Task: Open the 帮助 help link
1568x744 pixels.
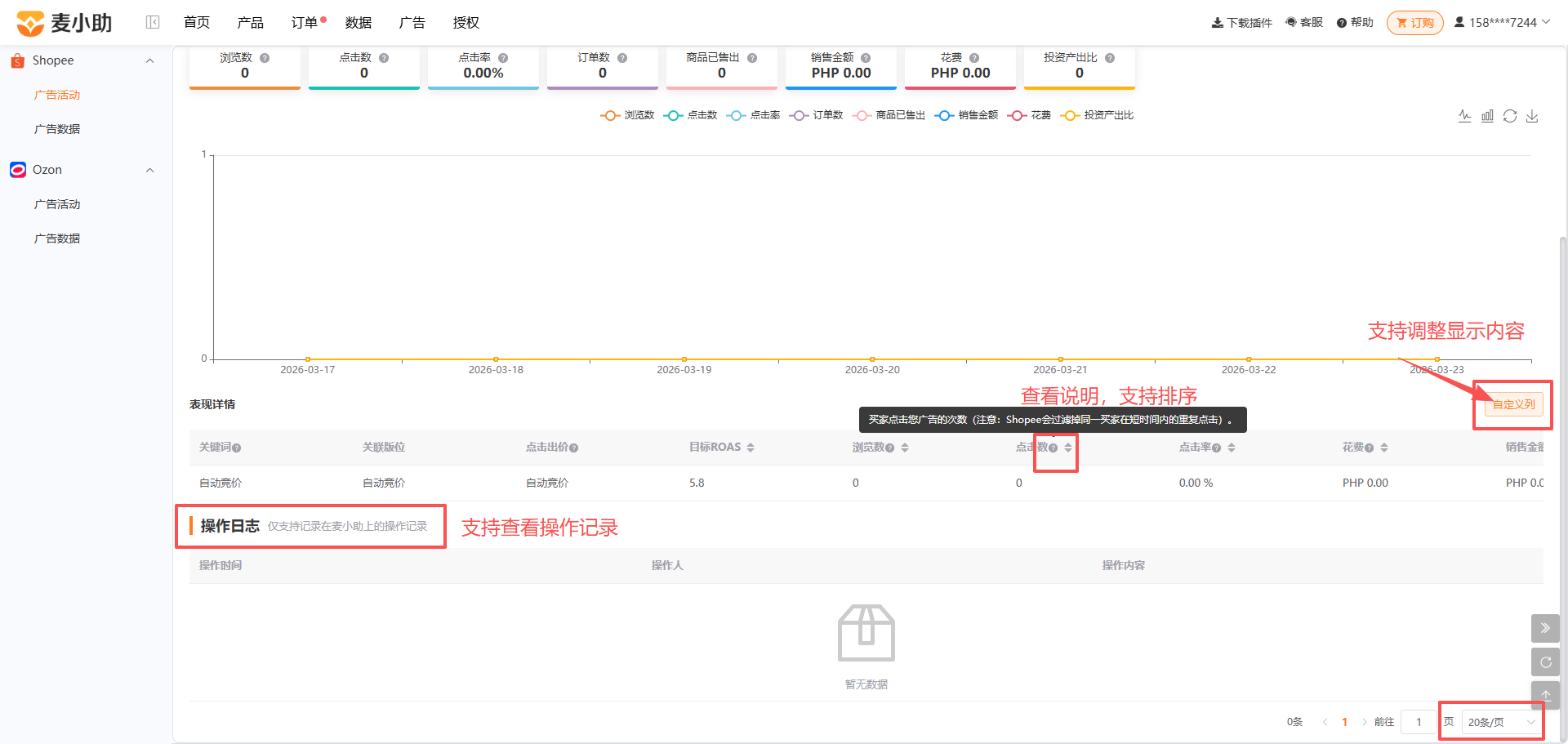Action: 1355,23
